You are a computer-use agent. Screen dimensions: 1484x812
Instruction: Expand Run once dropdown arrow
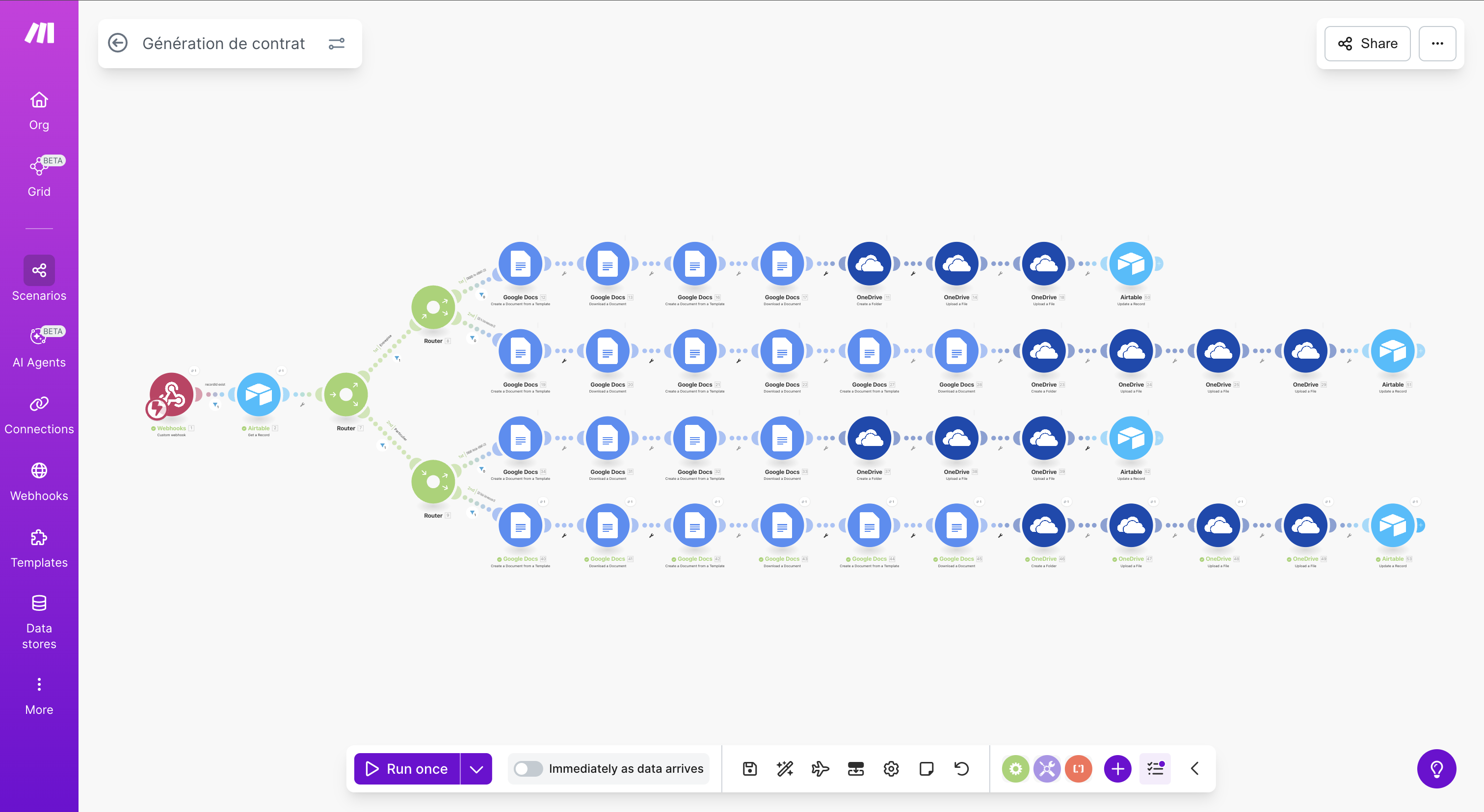[476, 768]
